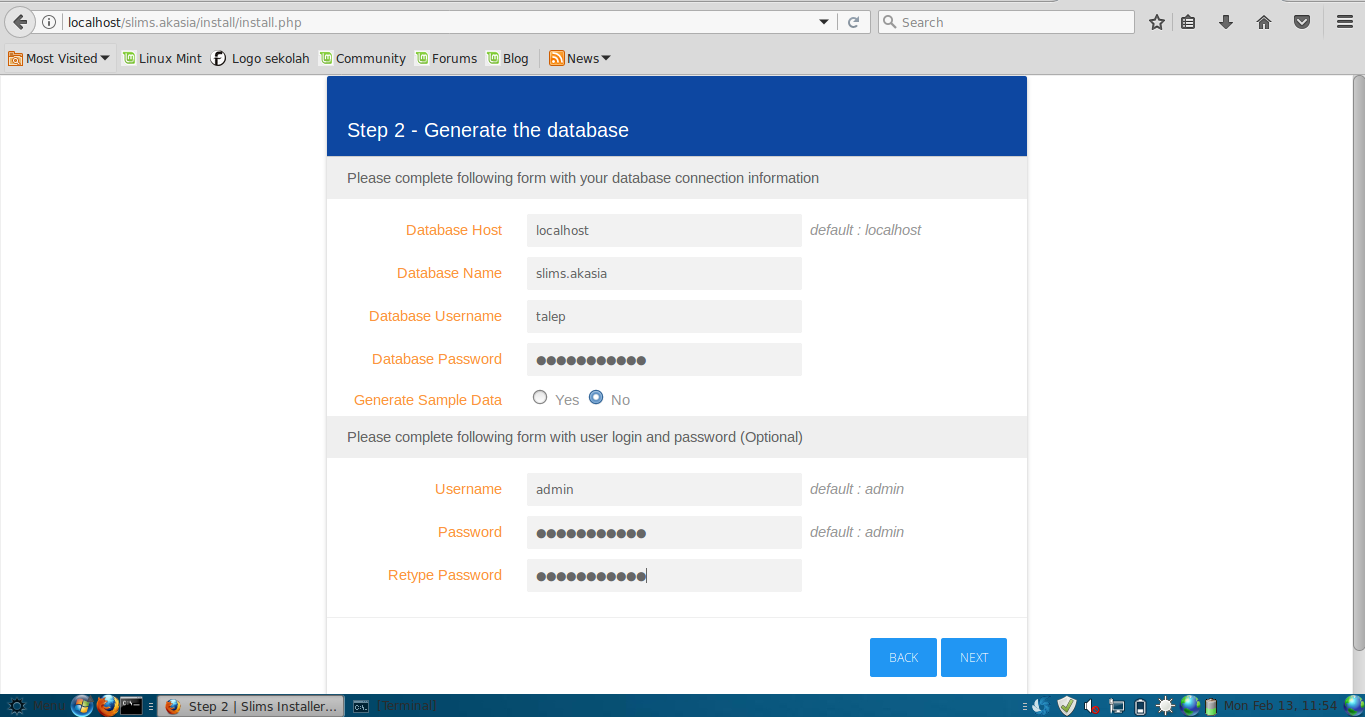This screenshot has width=1365, height=717.
Task: Bookmark this page with the star icon
Action: 1156,21
